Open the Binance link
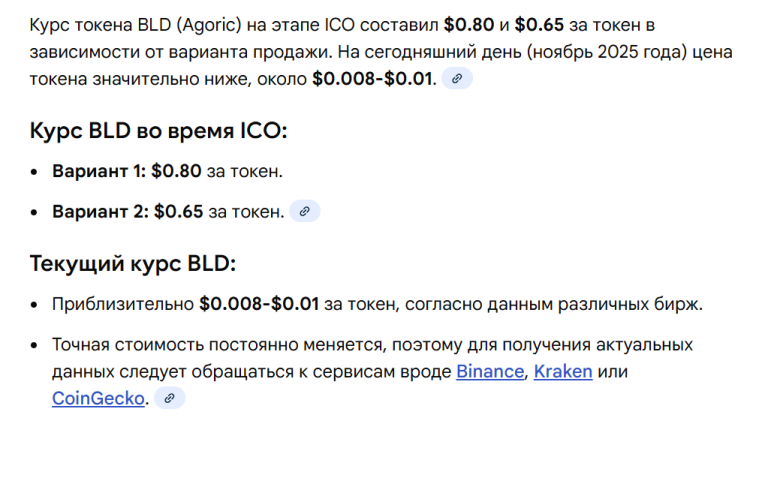The image size is (768, 484). pyautogui.click(x=490, y=371)
